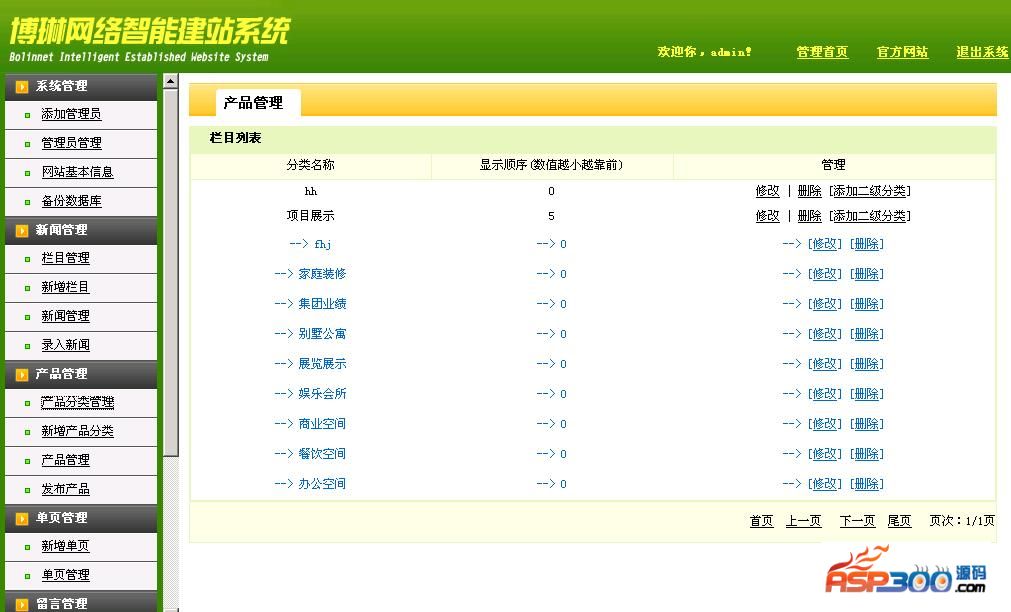Viewport: 1011px width, 612px height.
Task: Click 添加二级分类 for 项目展示 category
Action: tap(870, 216)
